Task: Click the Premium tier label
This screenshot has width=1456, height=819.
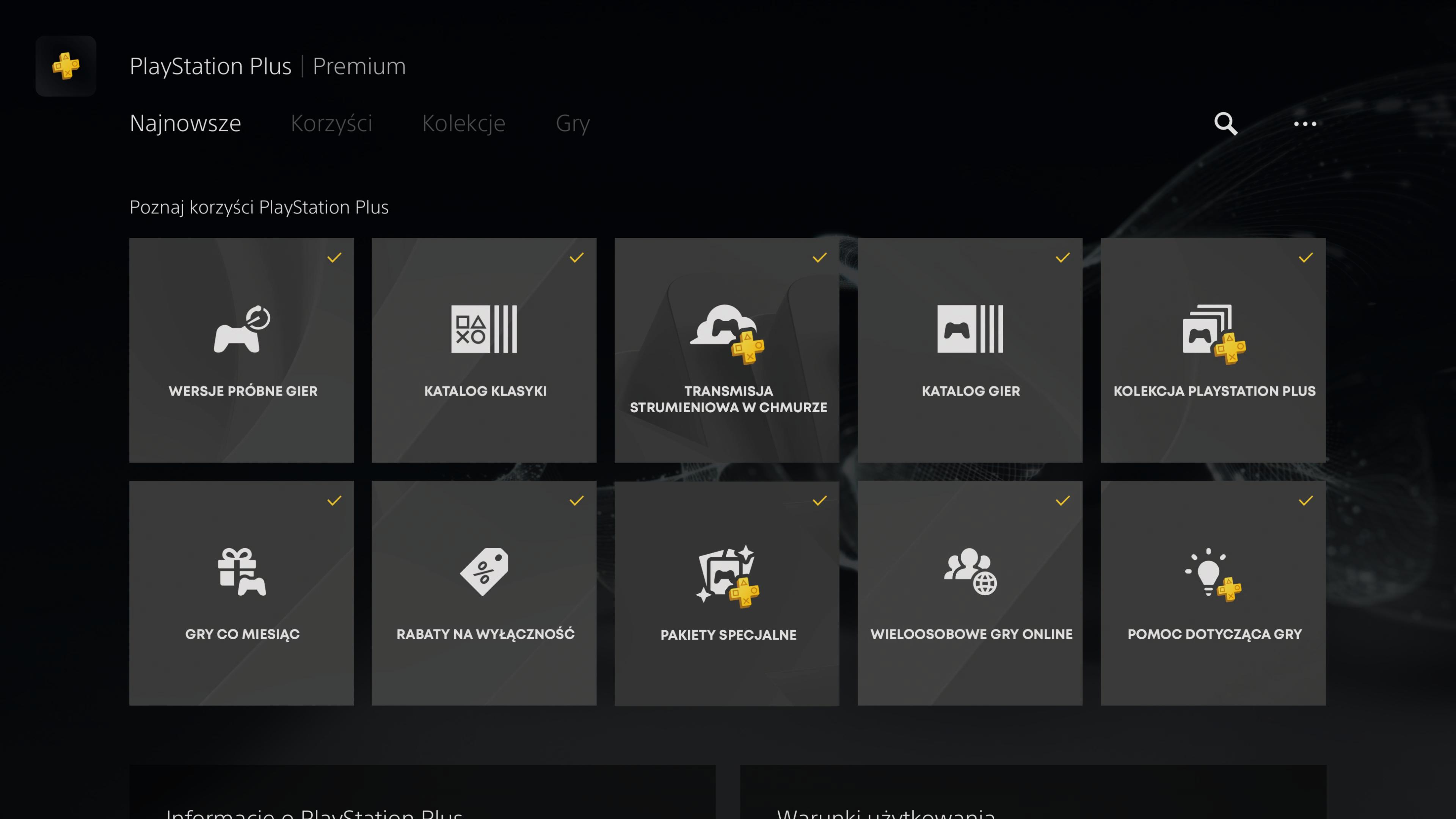Action: coord(359,66)
